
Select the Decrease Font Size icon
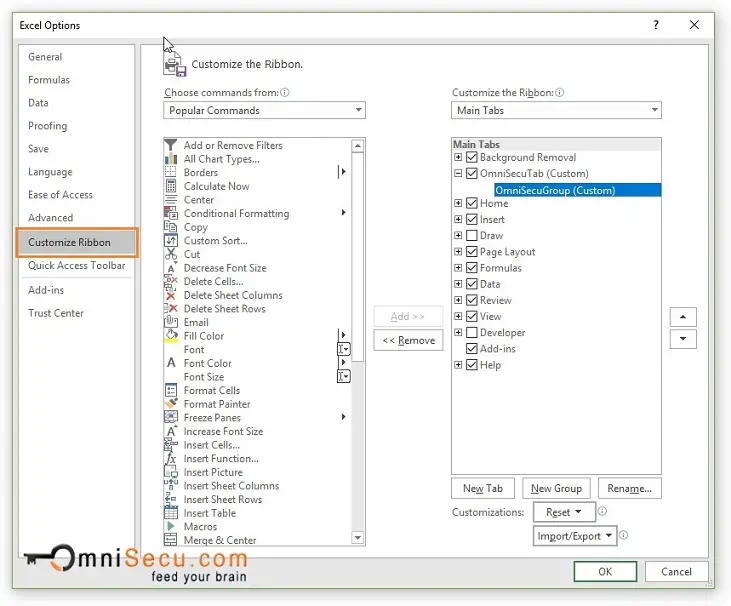coord(171,268)
